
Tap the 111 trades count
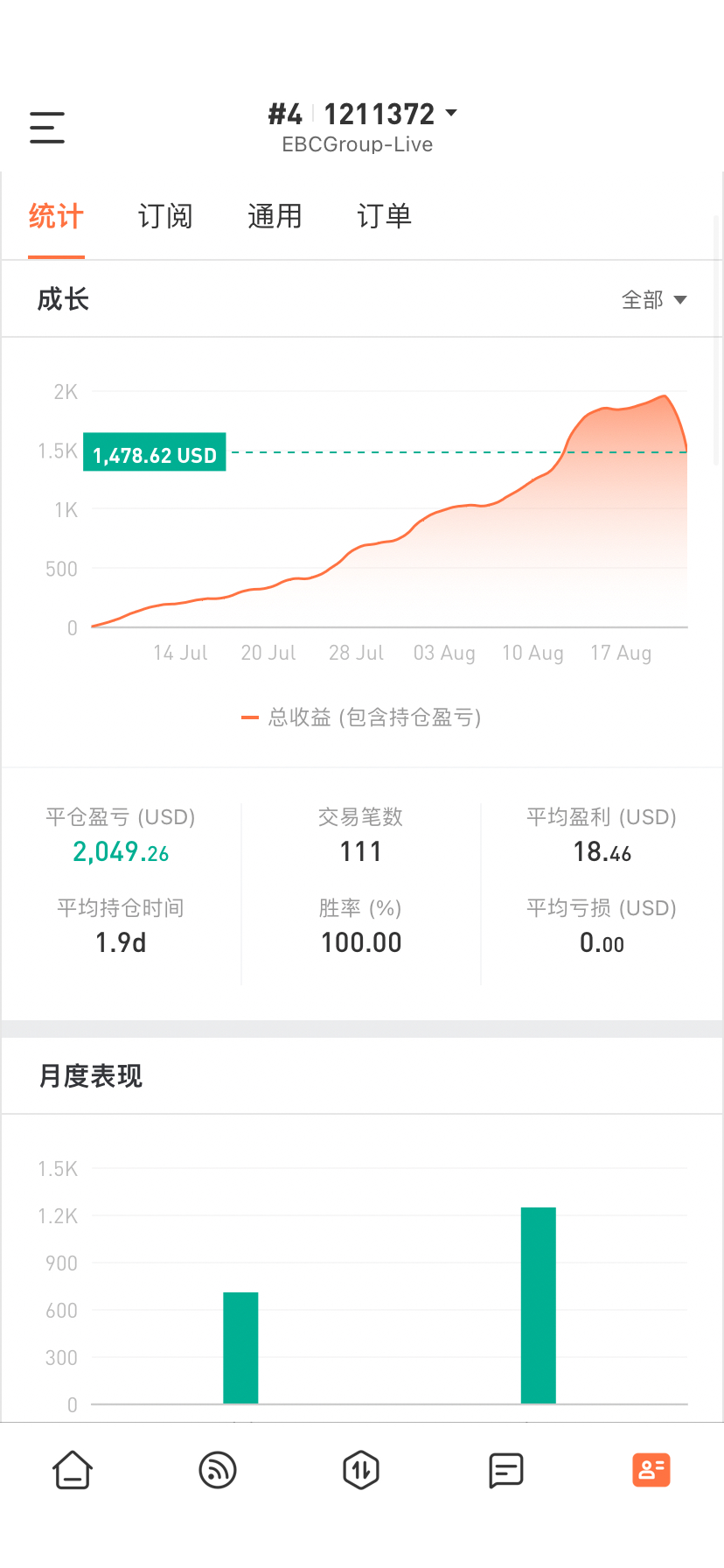pos(361,852)
